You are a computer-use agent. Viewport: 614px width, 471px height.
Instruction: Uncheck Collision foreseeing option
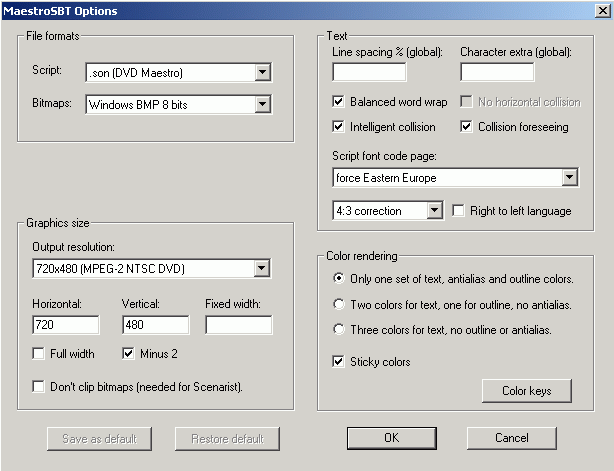pyautogui.click(x=467, y=127)
